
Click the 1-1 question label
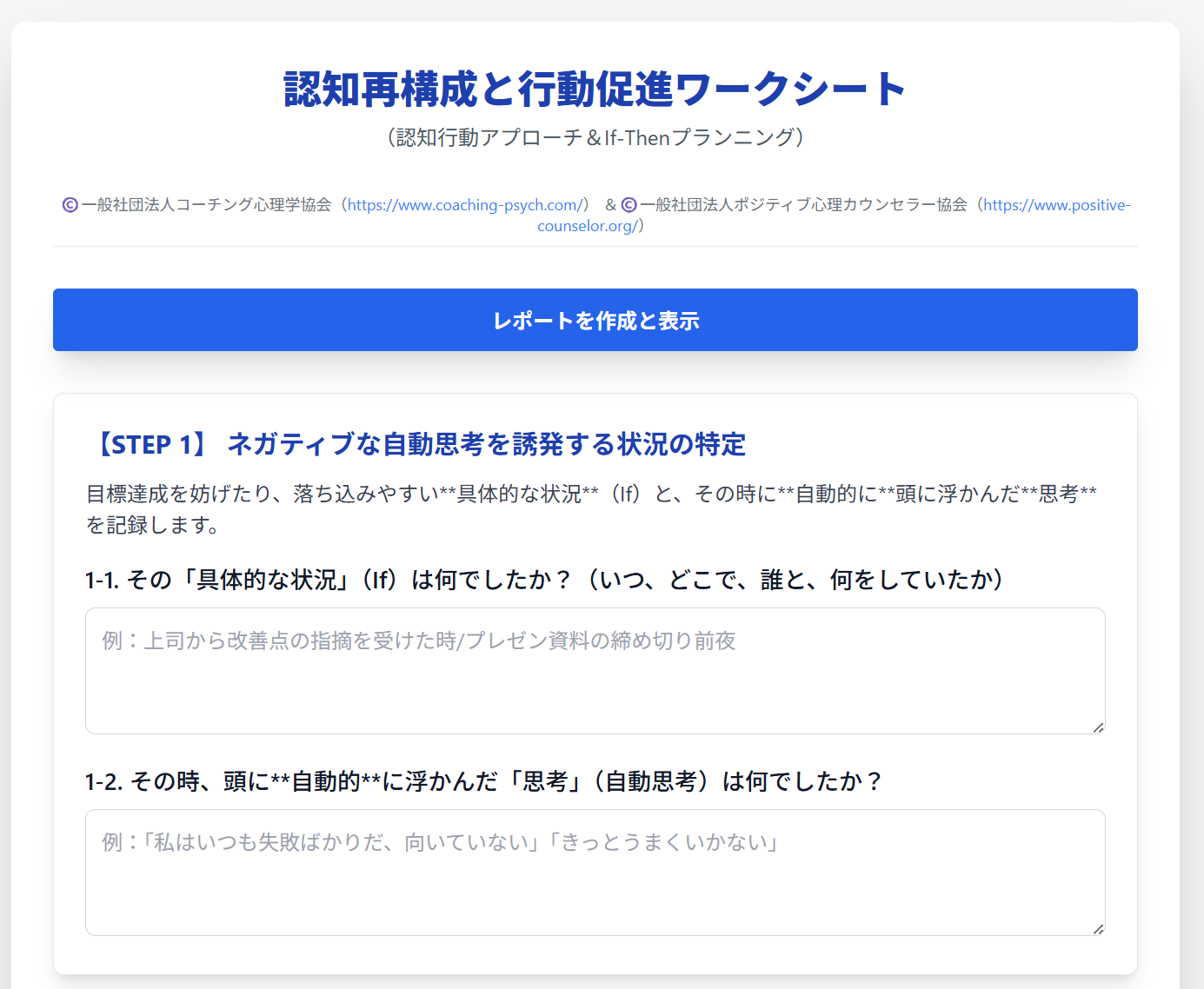click(x=544, y=580)
